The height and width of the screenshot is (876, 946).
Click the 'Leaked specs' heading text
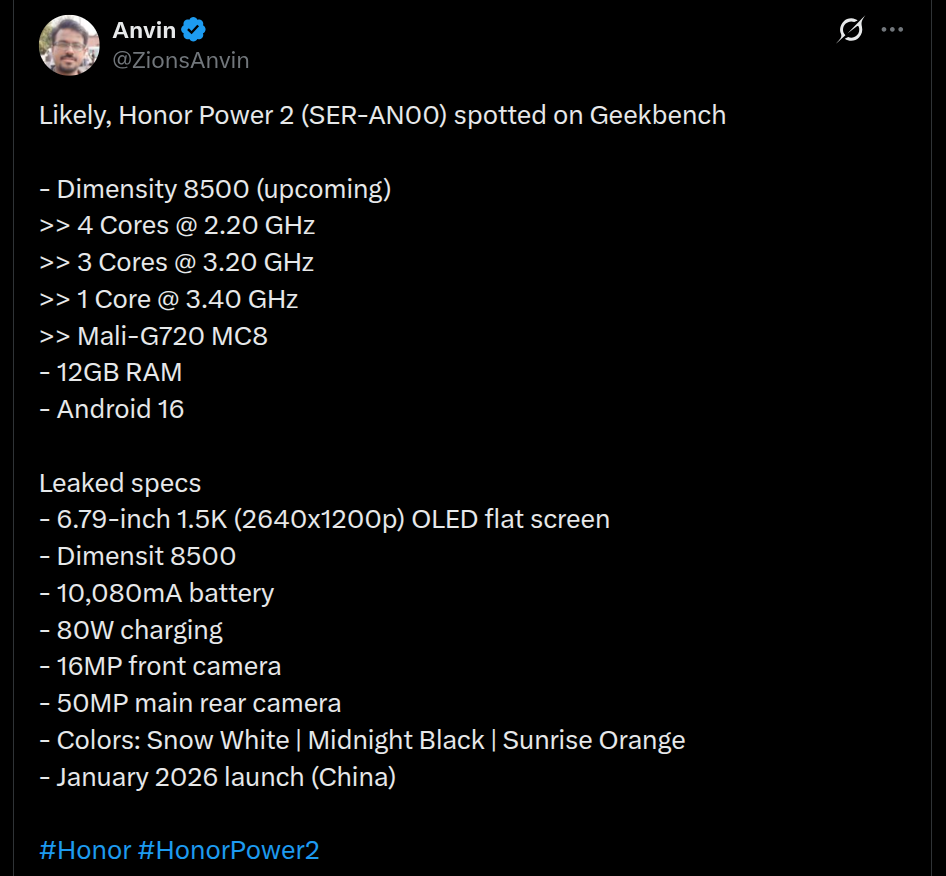[120, 483]
